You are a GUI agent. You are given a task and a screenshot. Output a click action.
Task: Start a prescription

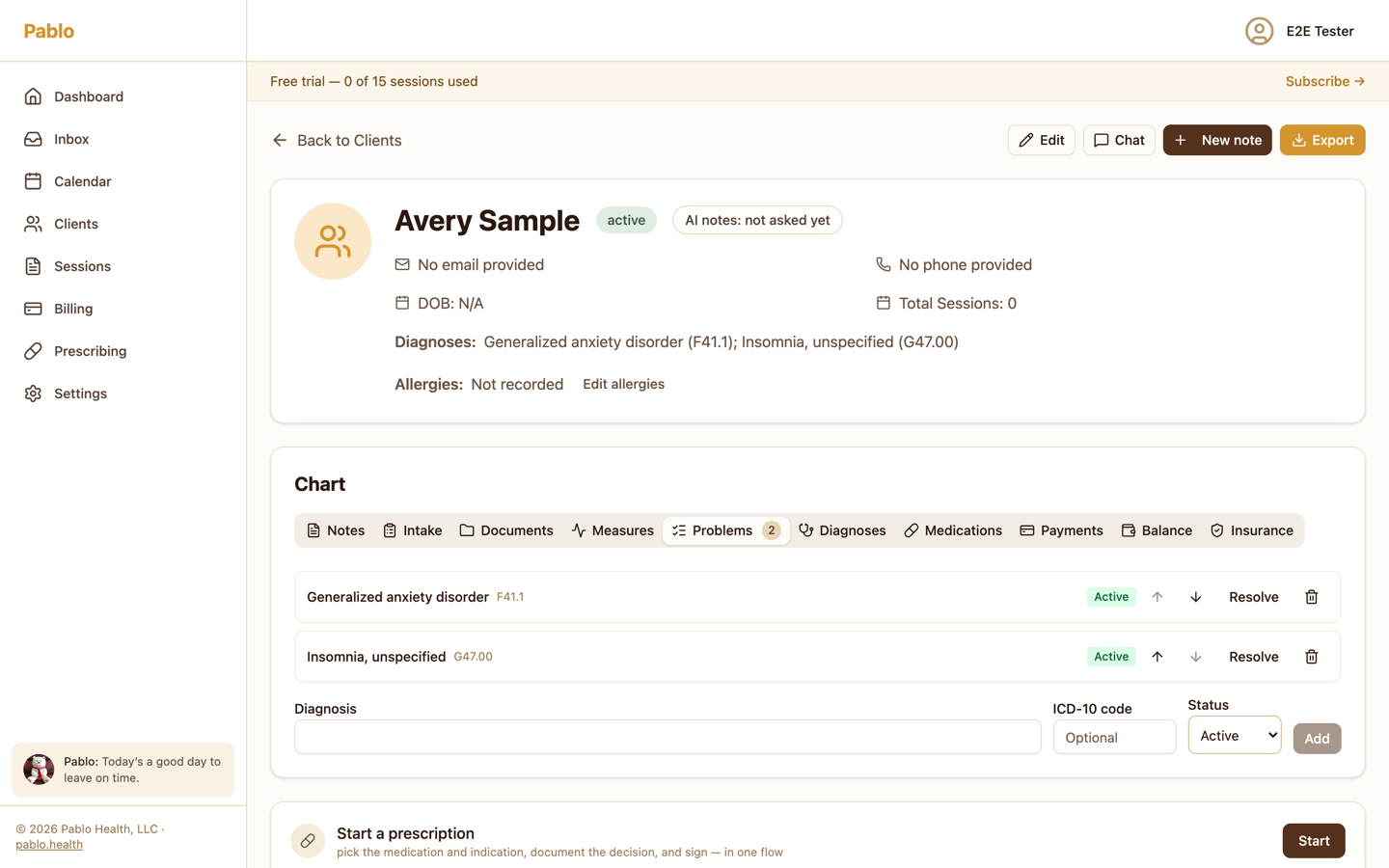[1314, 841]
